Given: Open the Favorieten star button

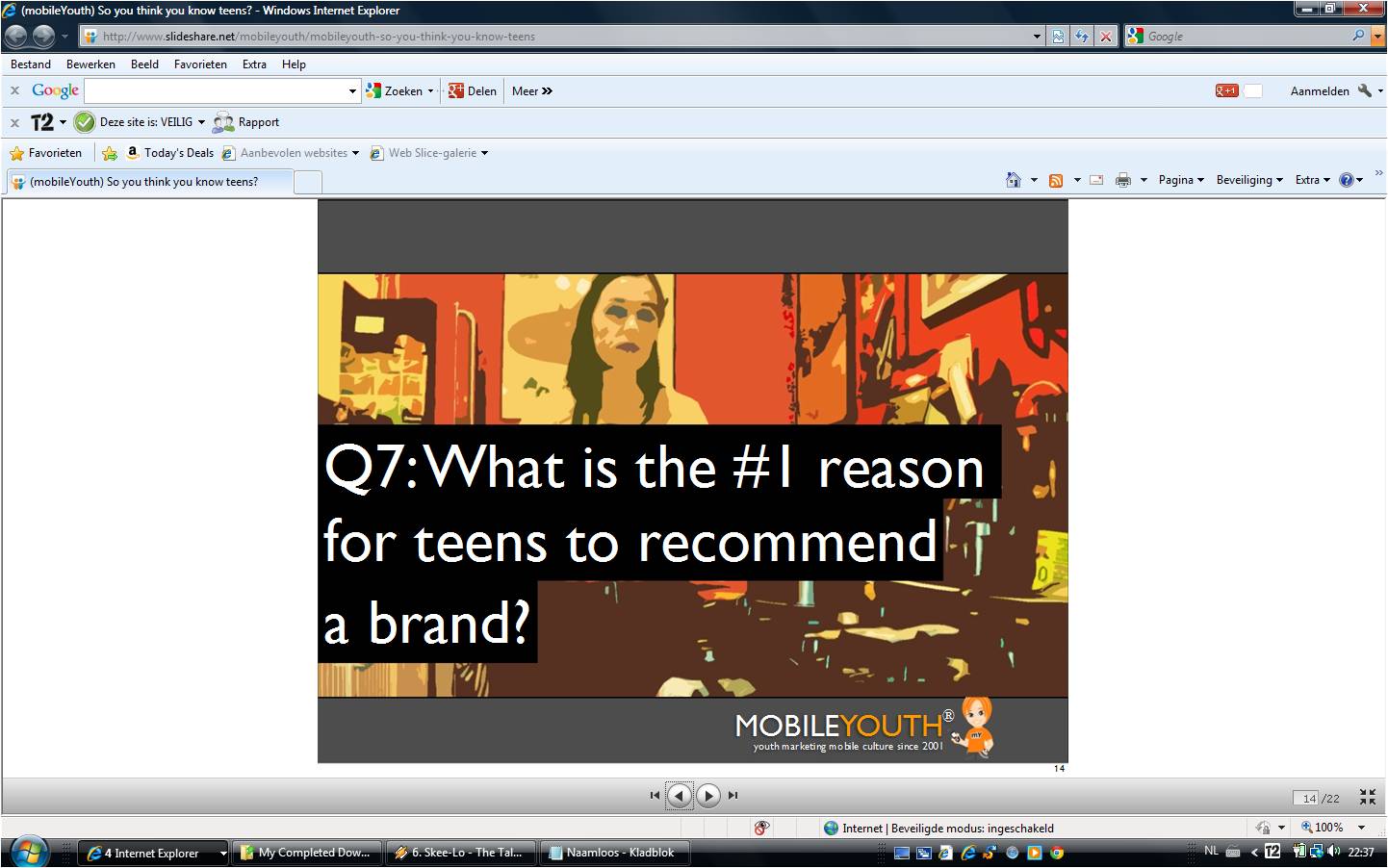Looking at the screenshot, I should (x=45, y=153).
